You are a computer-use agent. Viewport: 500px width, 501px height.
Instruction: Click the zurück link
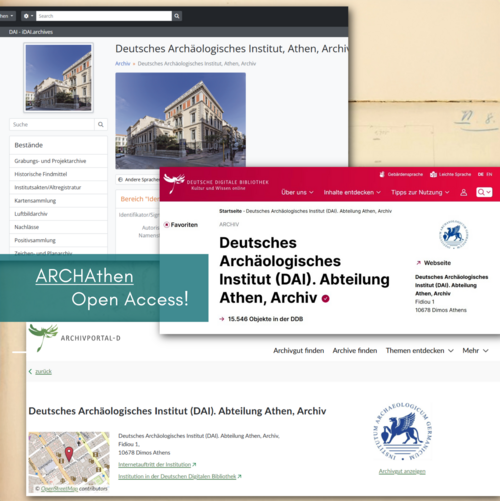pyautogui.click(x=43, y=372)
